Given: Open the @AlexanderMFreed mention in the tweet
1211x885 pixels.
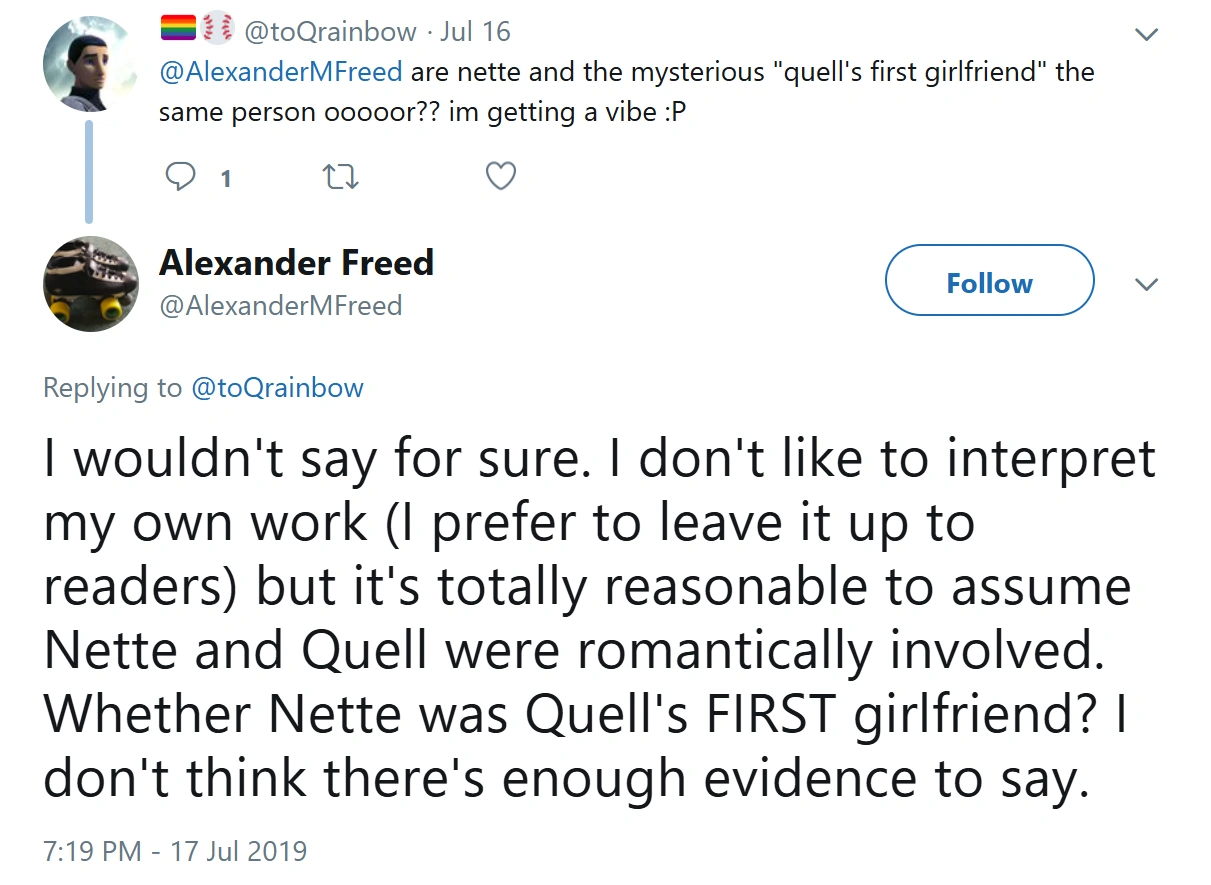Looking at the screenshot, I should pos(281,72).
